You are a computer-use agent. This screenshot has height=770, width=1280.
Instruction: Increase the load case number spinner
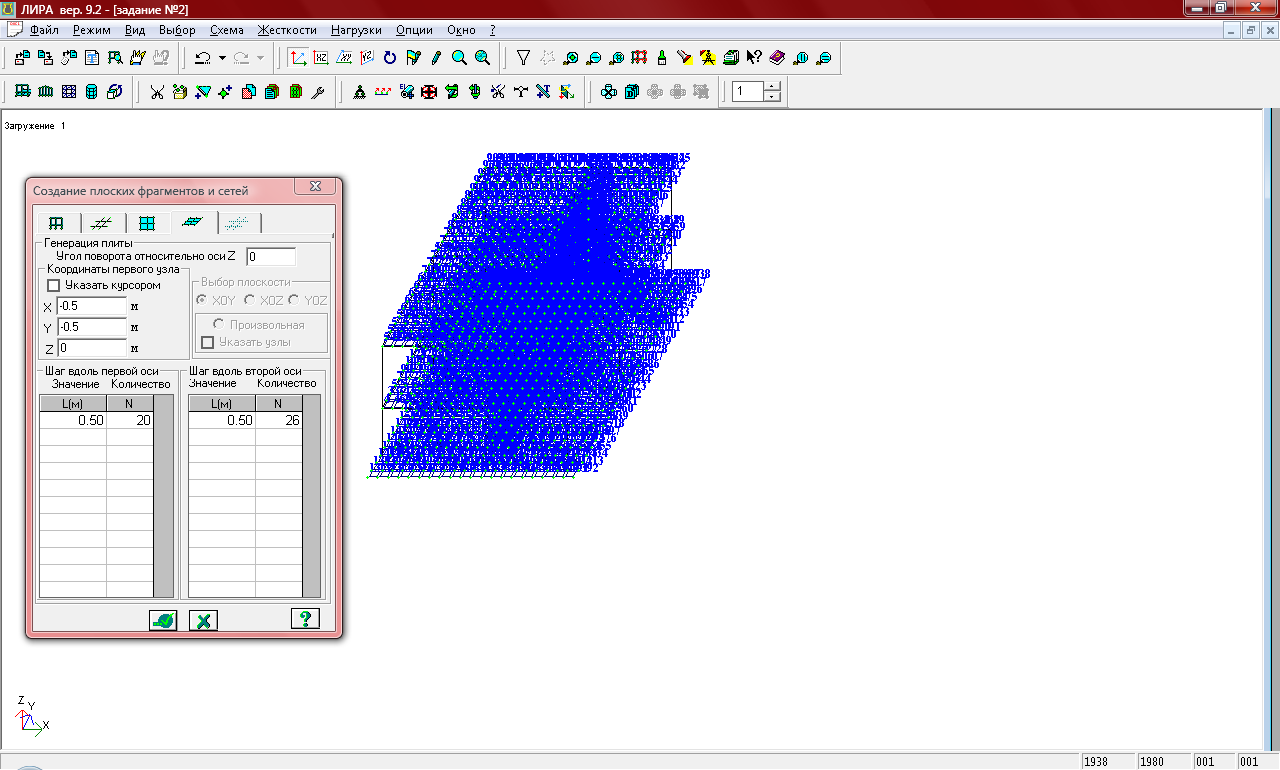tap(773, 86)
